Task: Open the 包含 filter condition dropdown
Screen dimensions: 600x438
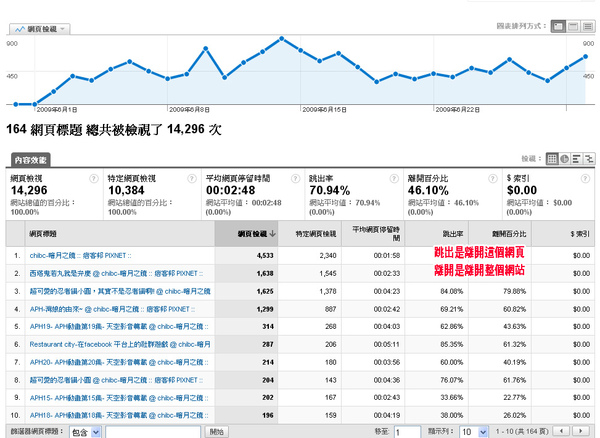Action: pos(85,432)
